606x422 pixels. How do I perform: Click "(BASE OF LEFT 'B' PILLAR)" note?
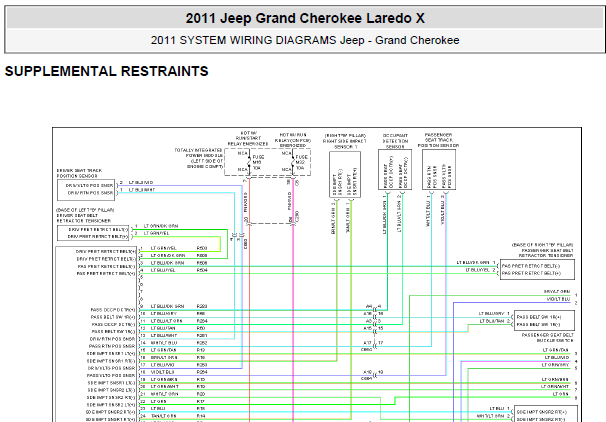(85, 210)
